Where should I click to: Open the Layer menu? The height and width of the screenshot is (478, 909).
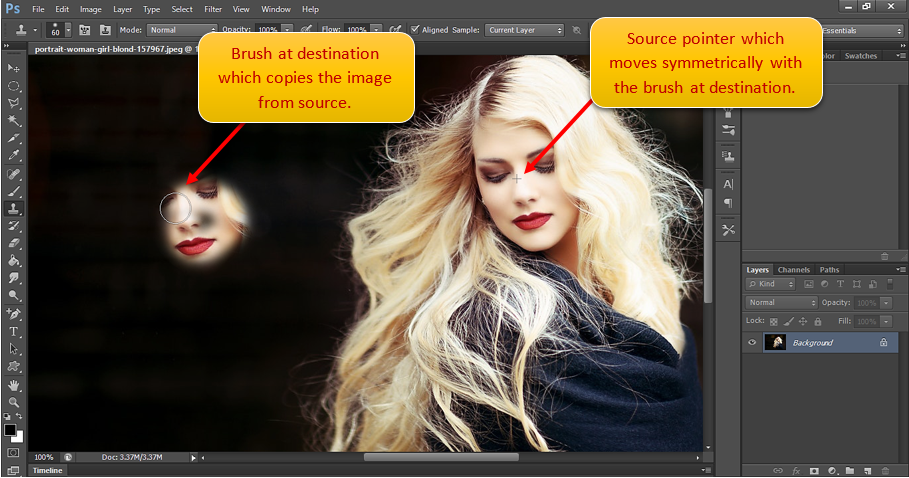coord(122,9)
